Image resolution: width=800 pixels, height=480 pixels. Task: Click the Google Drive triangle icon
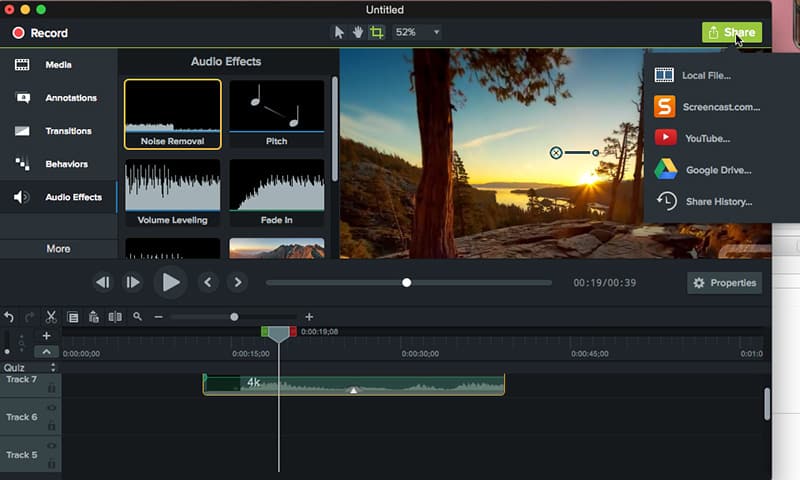666,169
